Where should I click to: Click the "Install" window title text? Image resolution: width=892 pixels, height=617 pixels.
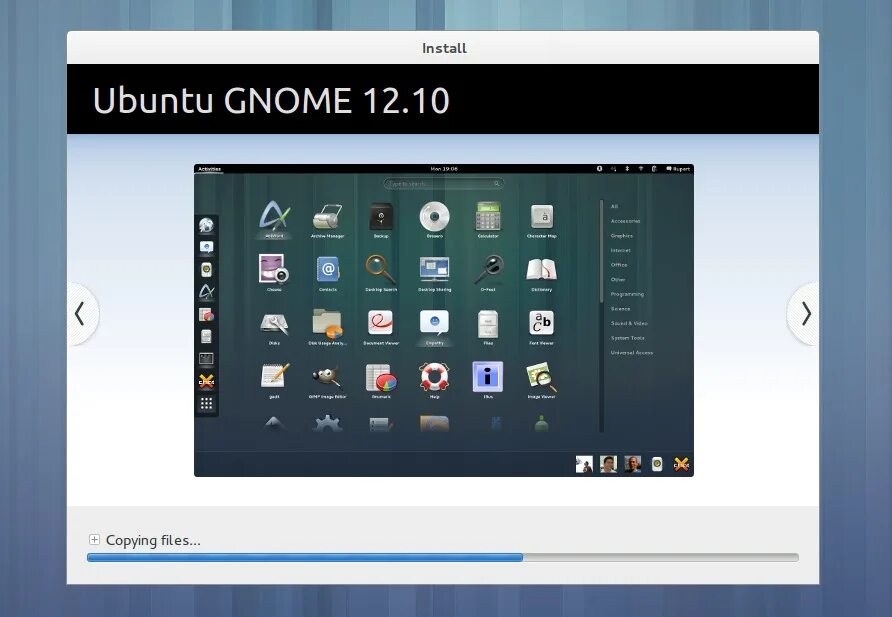pos(444,48)
